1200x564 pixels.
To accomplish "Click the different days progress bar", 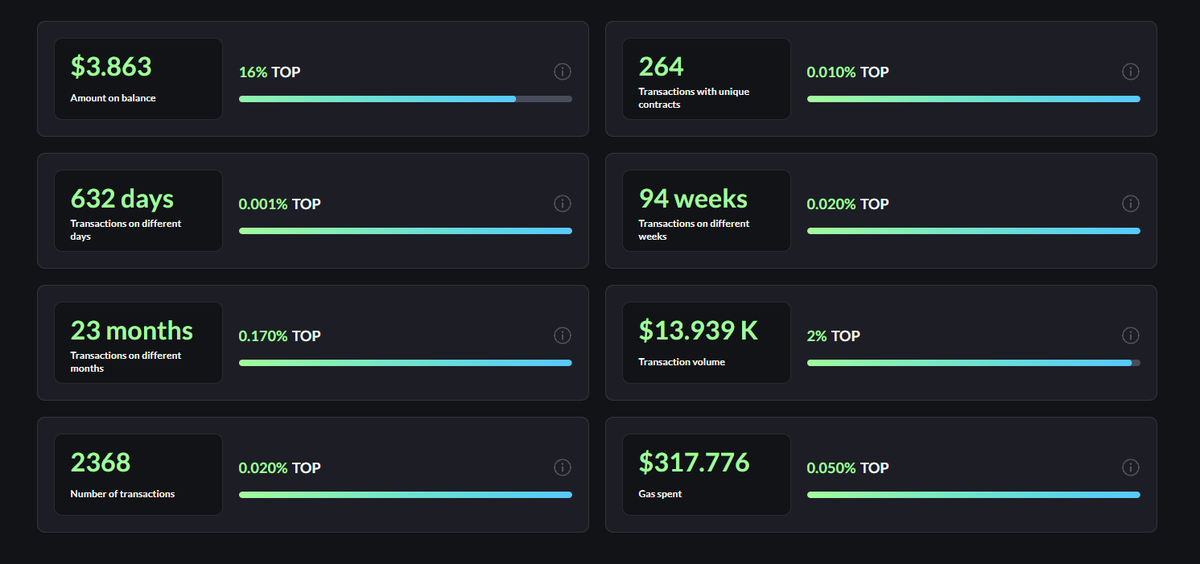I will click(x=405, y=231).
